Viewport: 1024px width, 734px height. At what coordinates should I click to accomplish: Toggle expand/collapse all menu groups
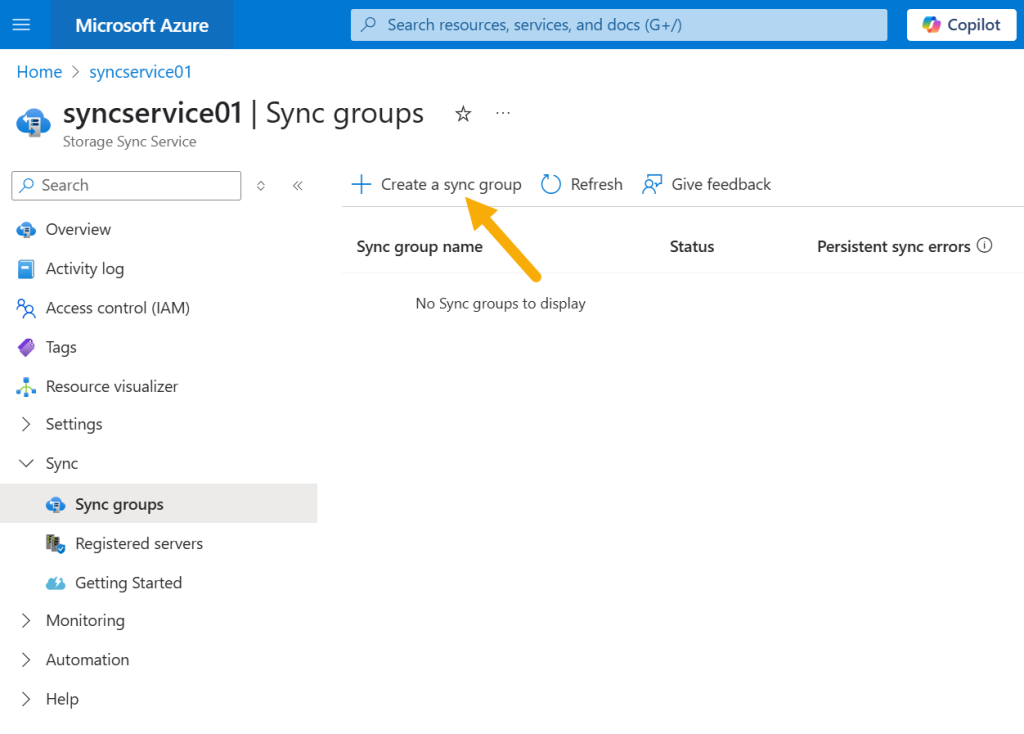pyautogui.click(x=261, y=185)
